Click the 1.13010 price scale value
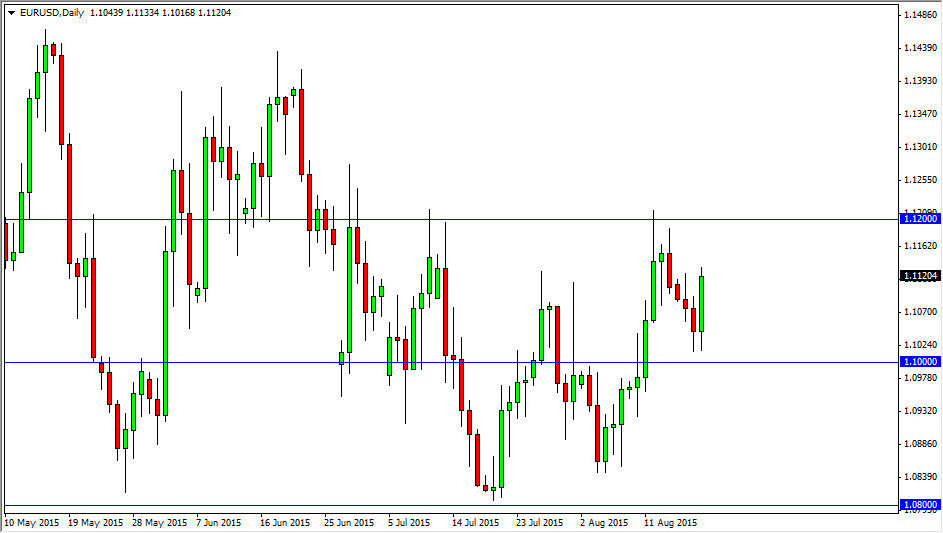943x533 pixels. [921, 147]
